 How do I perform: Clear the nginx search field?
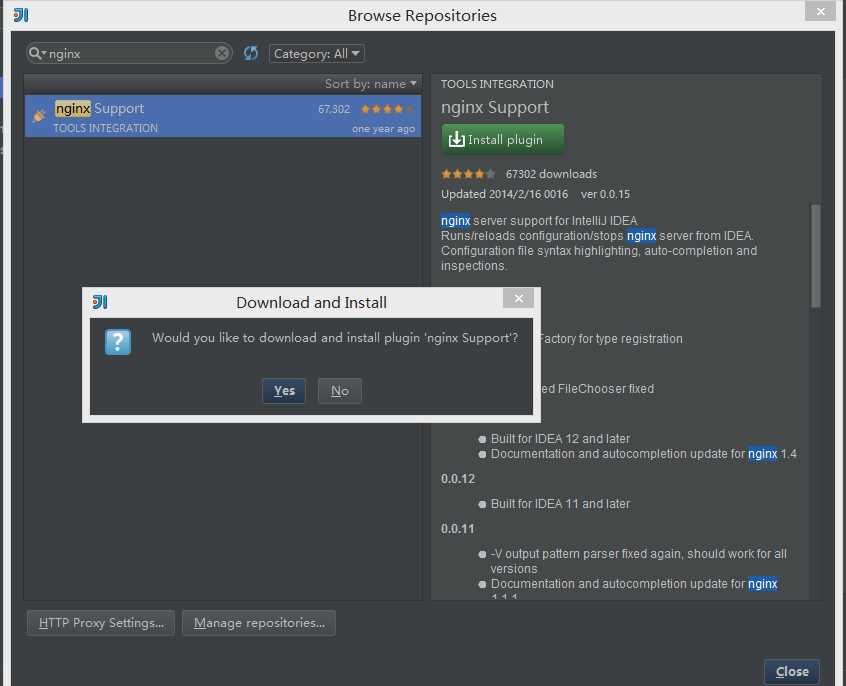[222, 53]
